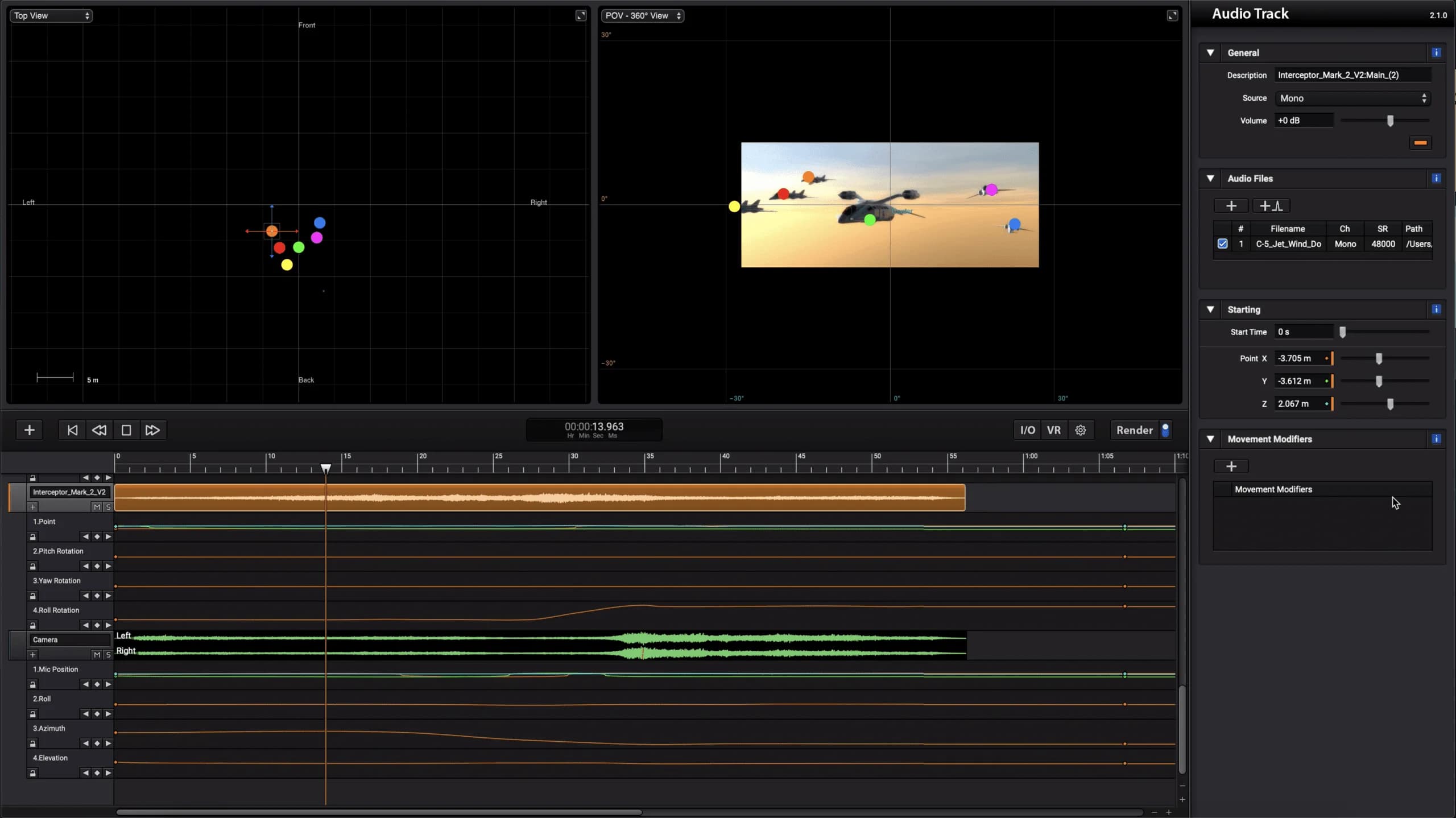Click the plus icon under Movement Modifiers

coord(1231,466)
